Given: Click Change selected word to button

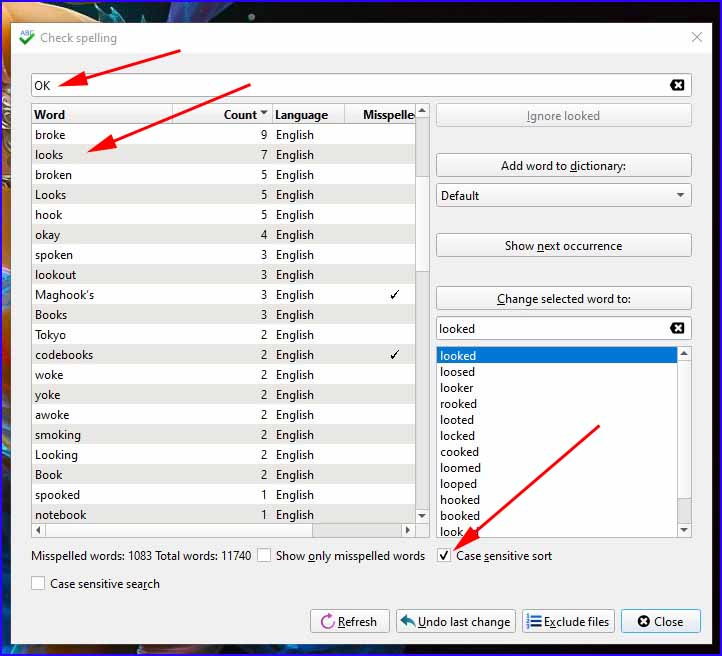Looking at the screenshot, I should [x=563, y=298].
